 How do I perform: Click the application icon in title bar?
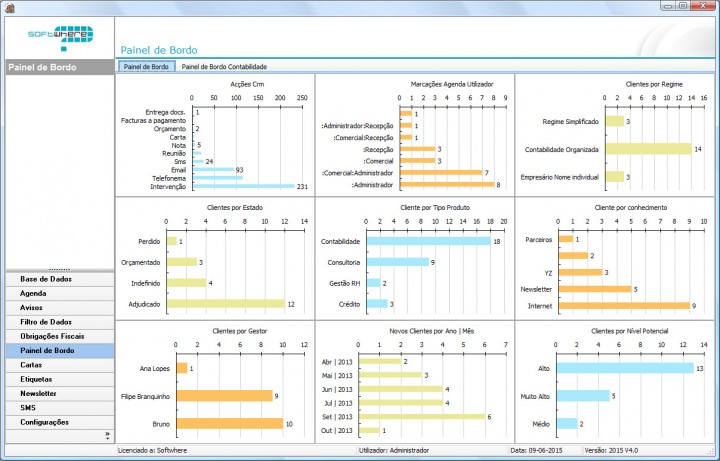point(10,7)
